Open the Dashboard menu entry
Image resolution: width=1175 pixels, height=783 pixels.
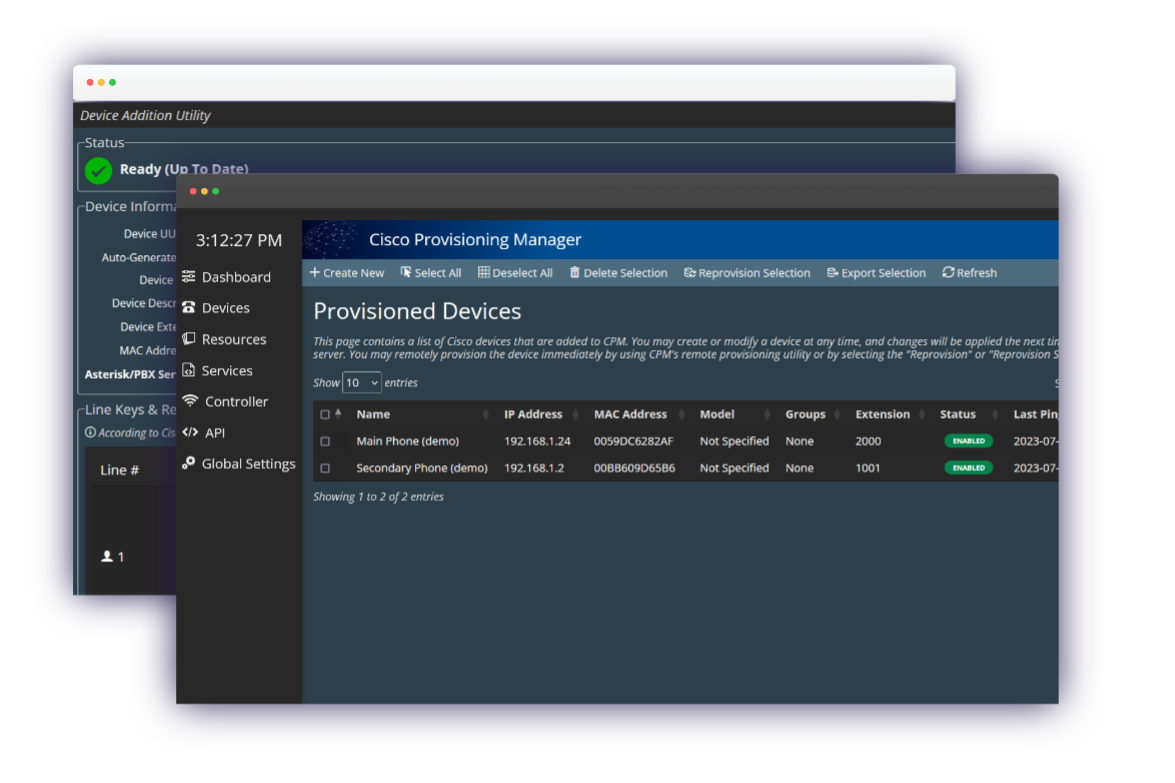point(236,277)
